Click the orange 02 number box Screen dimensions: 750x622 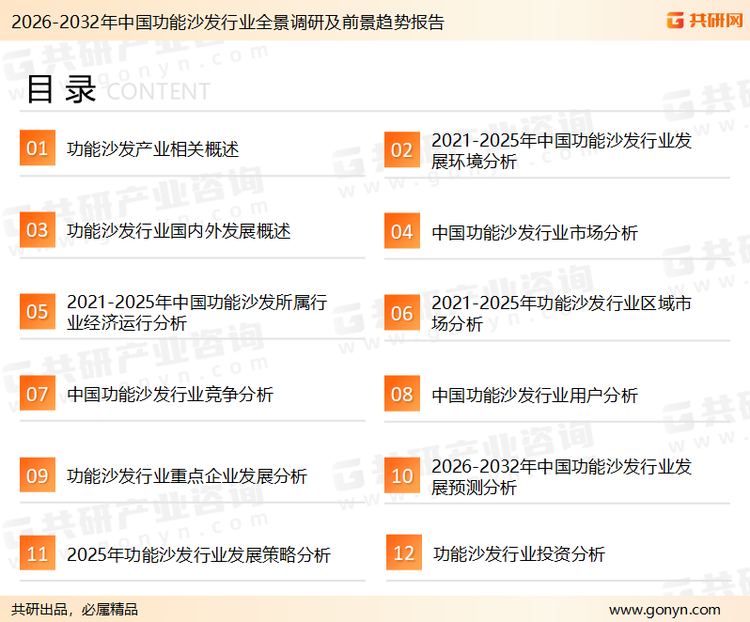[402, 150]
